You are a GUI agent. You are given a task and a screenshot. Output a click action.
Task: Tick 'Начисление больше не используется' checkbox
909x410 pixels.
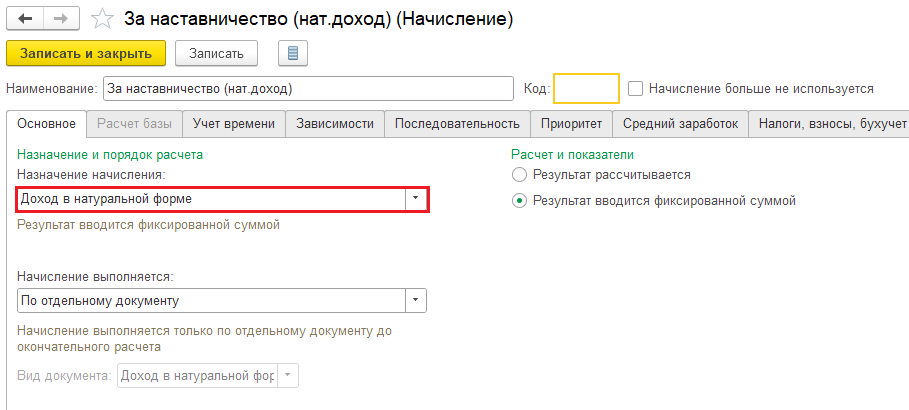[635, 88]
